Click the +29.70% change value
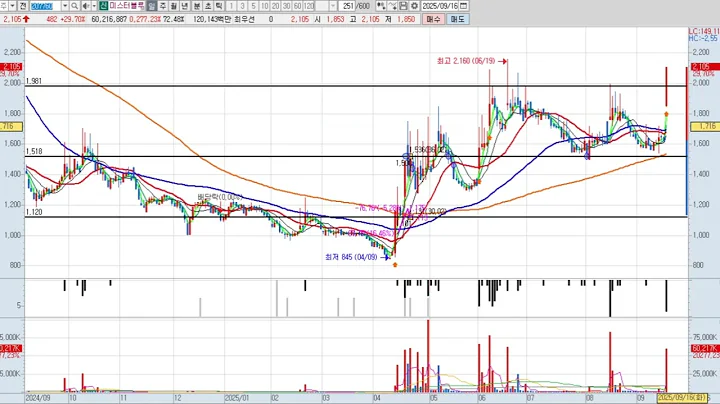 click(x=73, y=19)
